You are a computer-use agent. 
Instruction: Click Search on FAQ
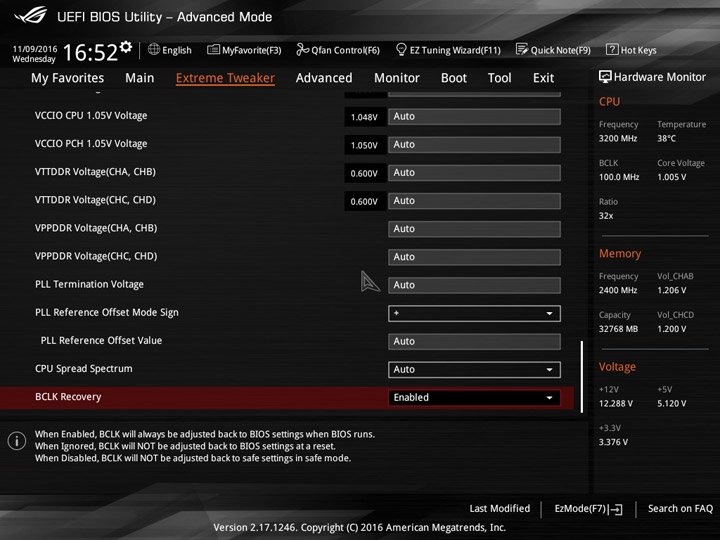680,508
